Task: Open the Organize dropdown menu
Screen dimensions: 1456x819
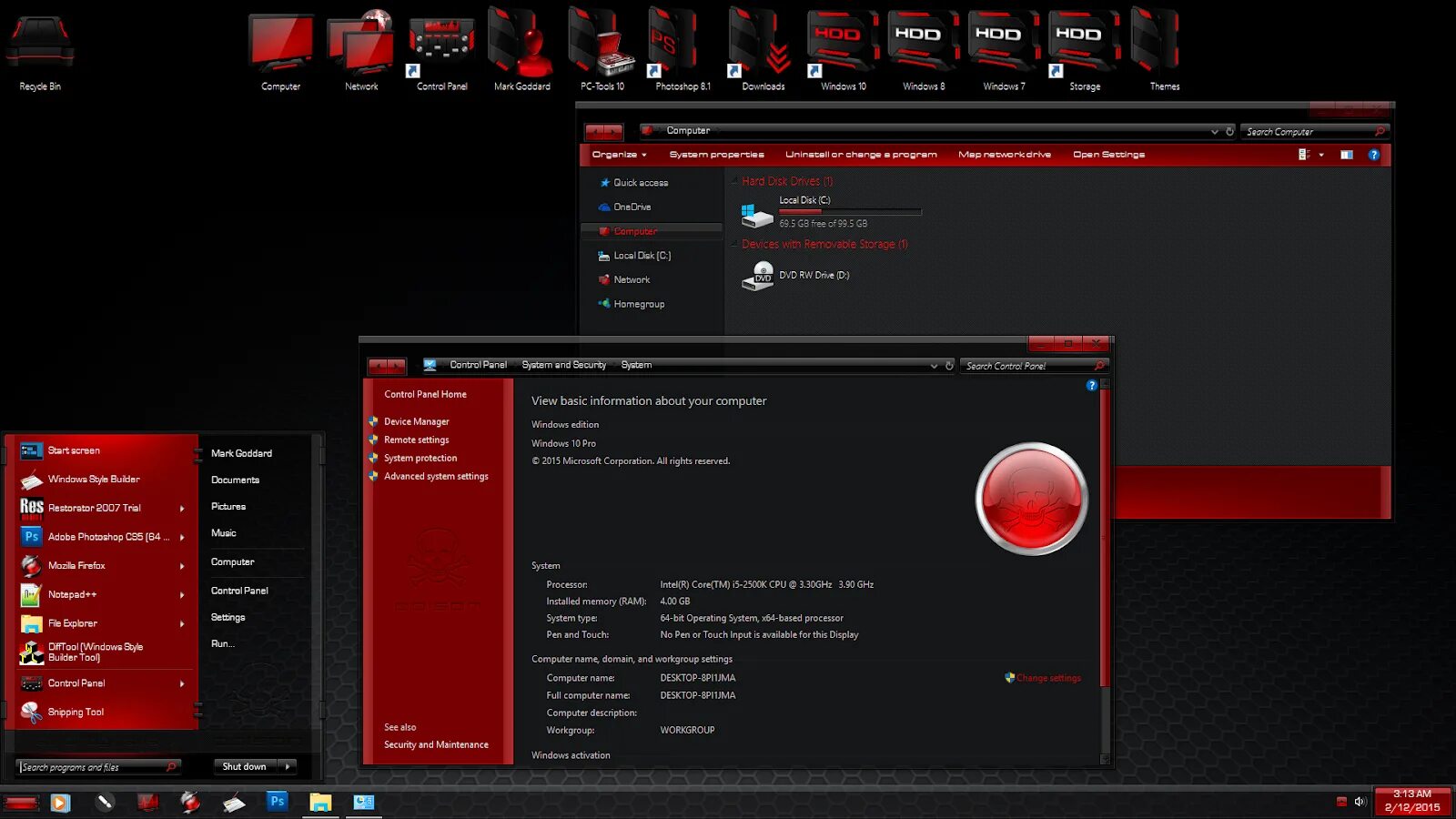Action: point(619,155)
